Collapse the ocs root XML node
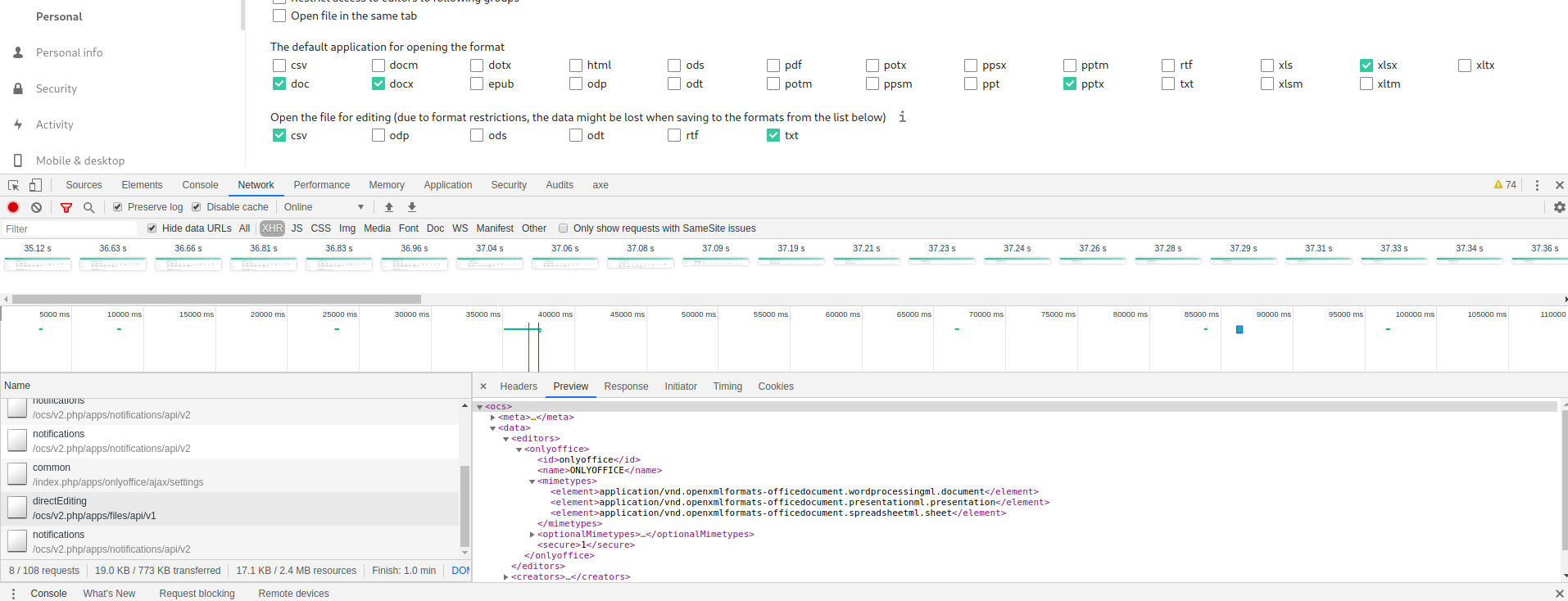Image resolution: width=1568 pixels, height=601 pixels. pos(480,407)
